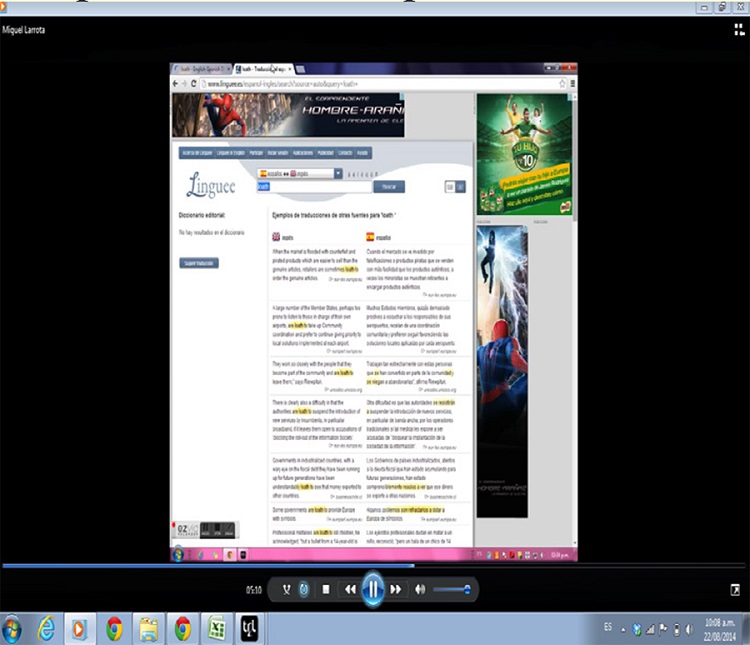Open Internet Explorer from the taskbar
The height and width of the screenshot is (645, 750).
pos(45,628)
